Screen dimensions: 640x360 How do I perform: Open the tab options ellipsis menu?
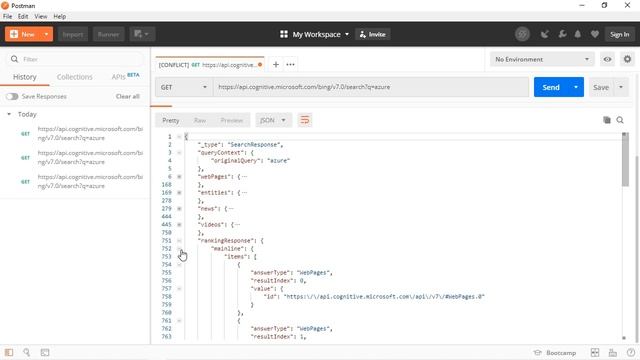click(290, 64)
